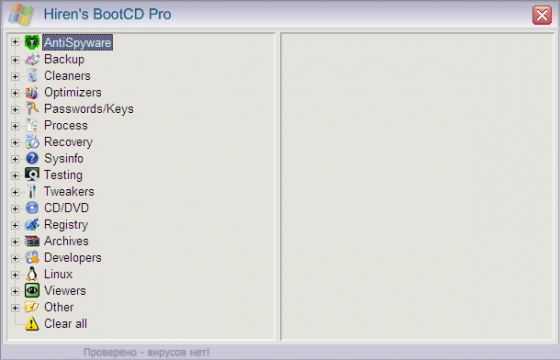
Task: Expand the Registry tree node
Action: coord(15,225)
